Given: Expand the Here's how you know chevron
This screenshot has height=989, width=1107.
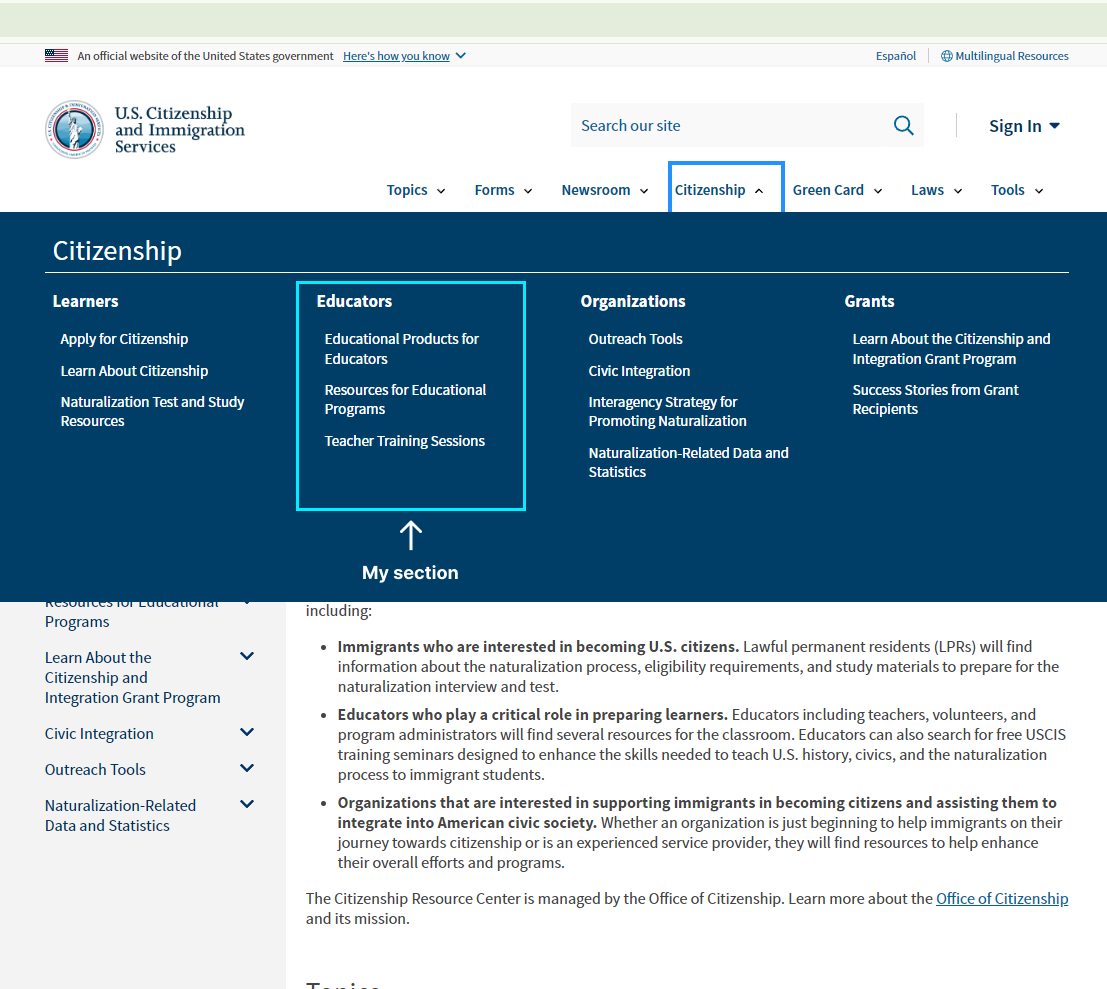Looking at the screenshot, I should pyautogui.click(x=461, y=56).
